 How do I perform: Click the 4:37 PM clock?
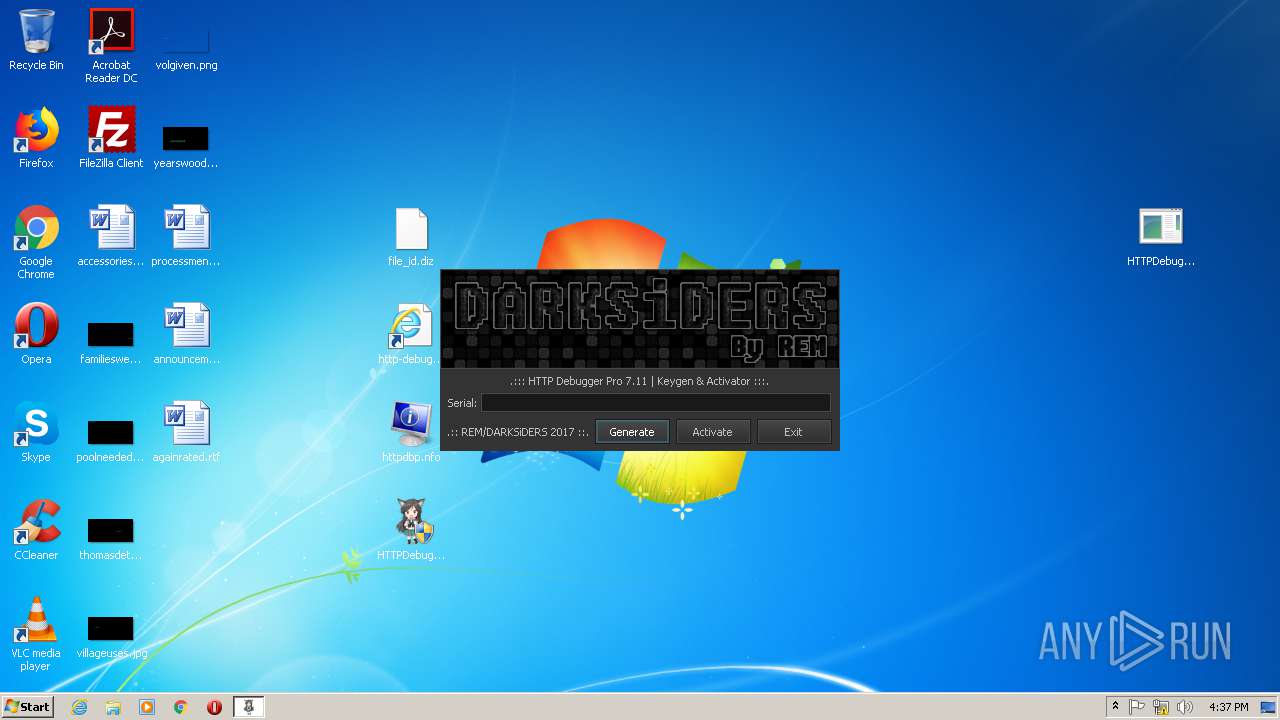[x=1228, y=707]
